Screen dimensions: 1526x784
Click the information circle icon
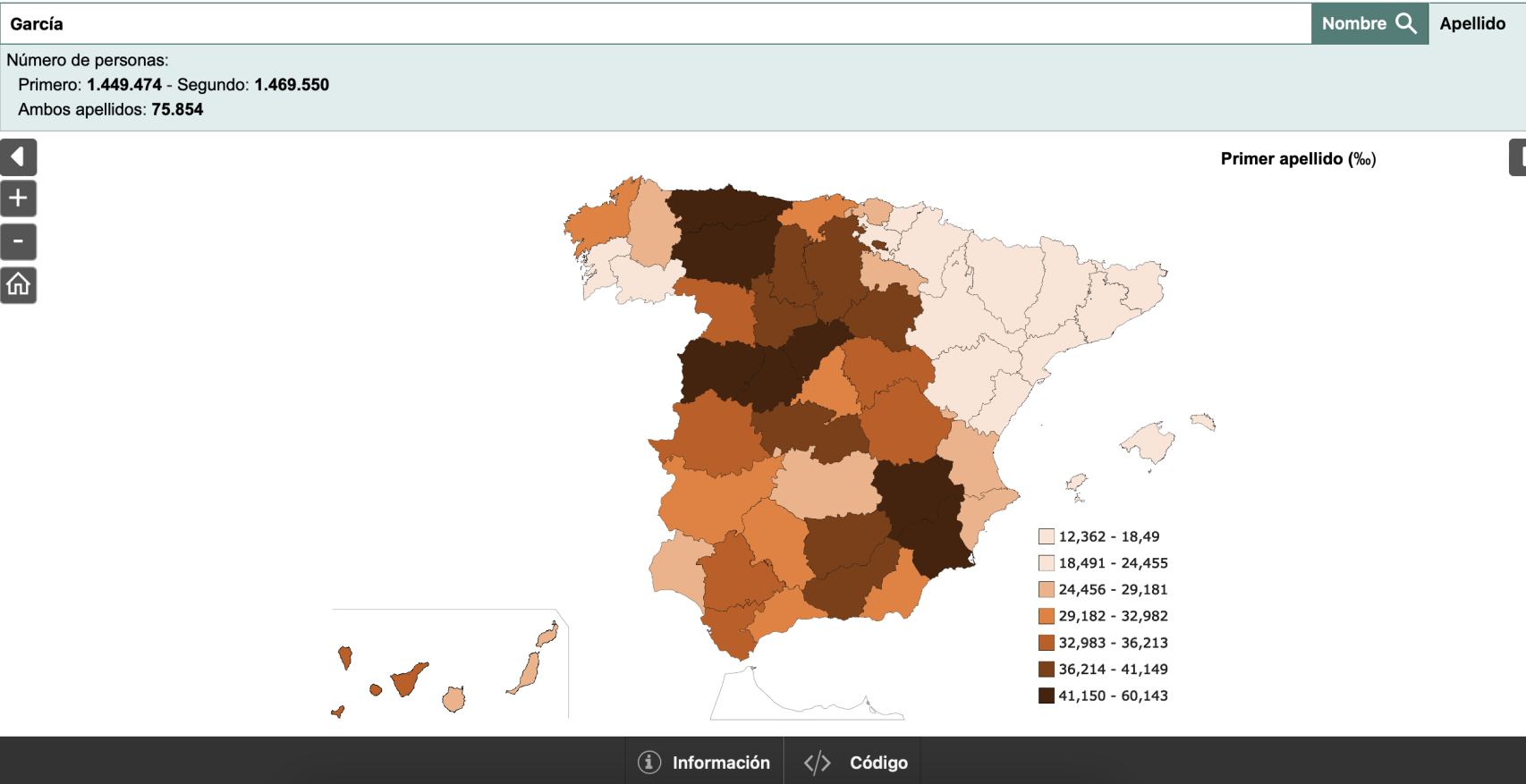649,762
